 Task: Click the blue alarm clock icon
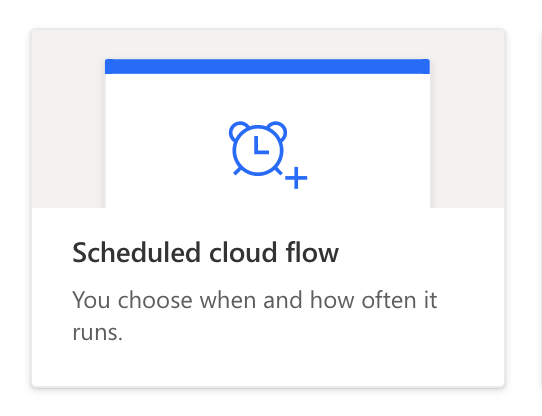[258, 148]
